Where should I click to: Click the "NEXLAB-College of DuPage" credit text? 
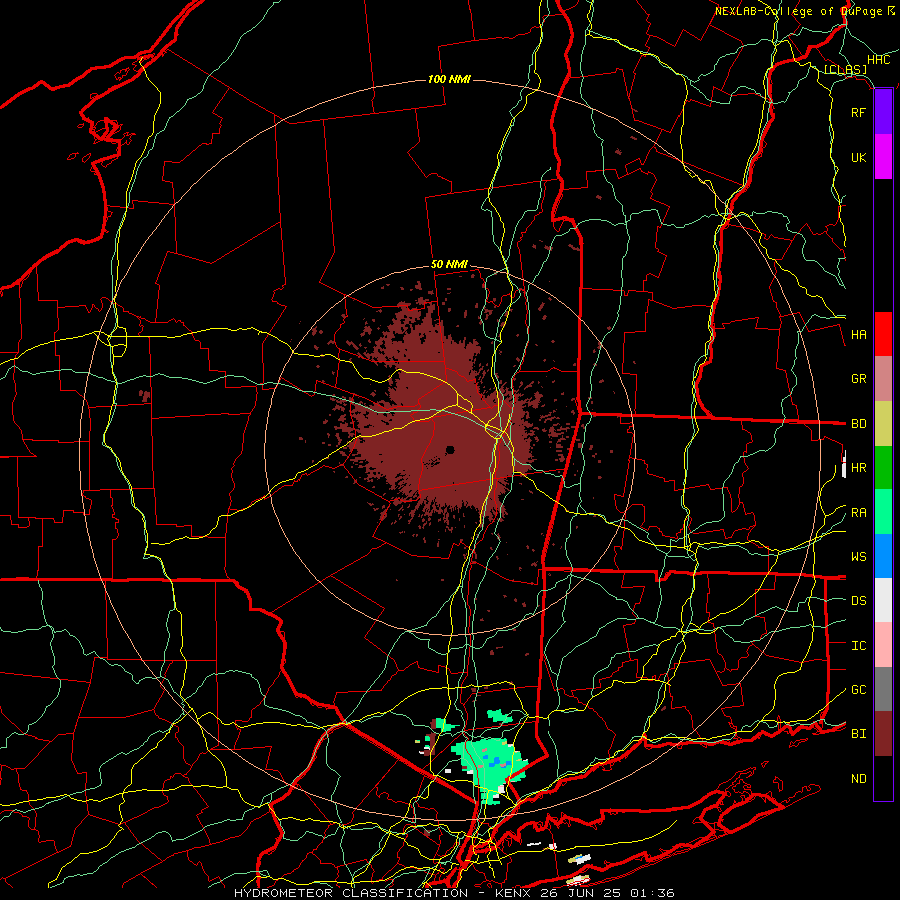pyautogui.click(x=798, y=11)
